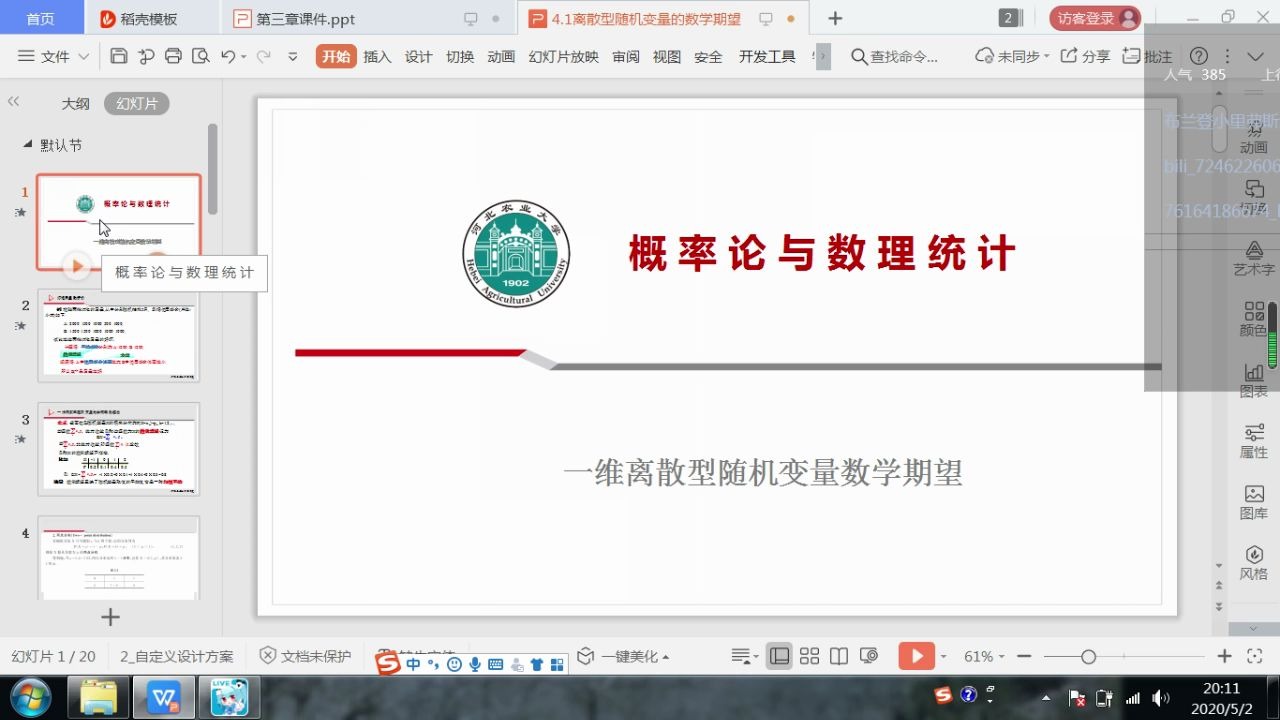The width and height of the screenshot is (1280, 720).
Task: Open the 图表 chart panel in right sidebar
Action: (1254, 381)
